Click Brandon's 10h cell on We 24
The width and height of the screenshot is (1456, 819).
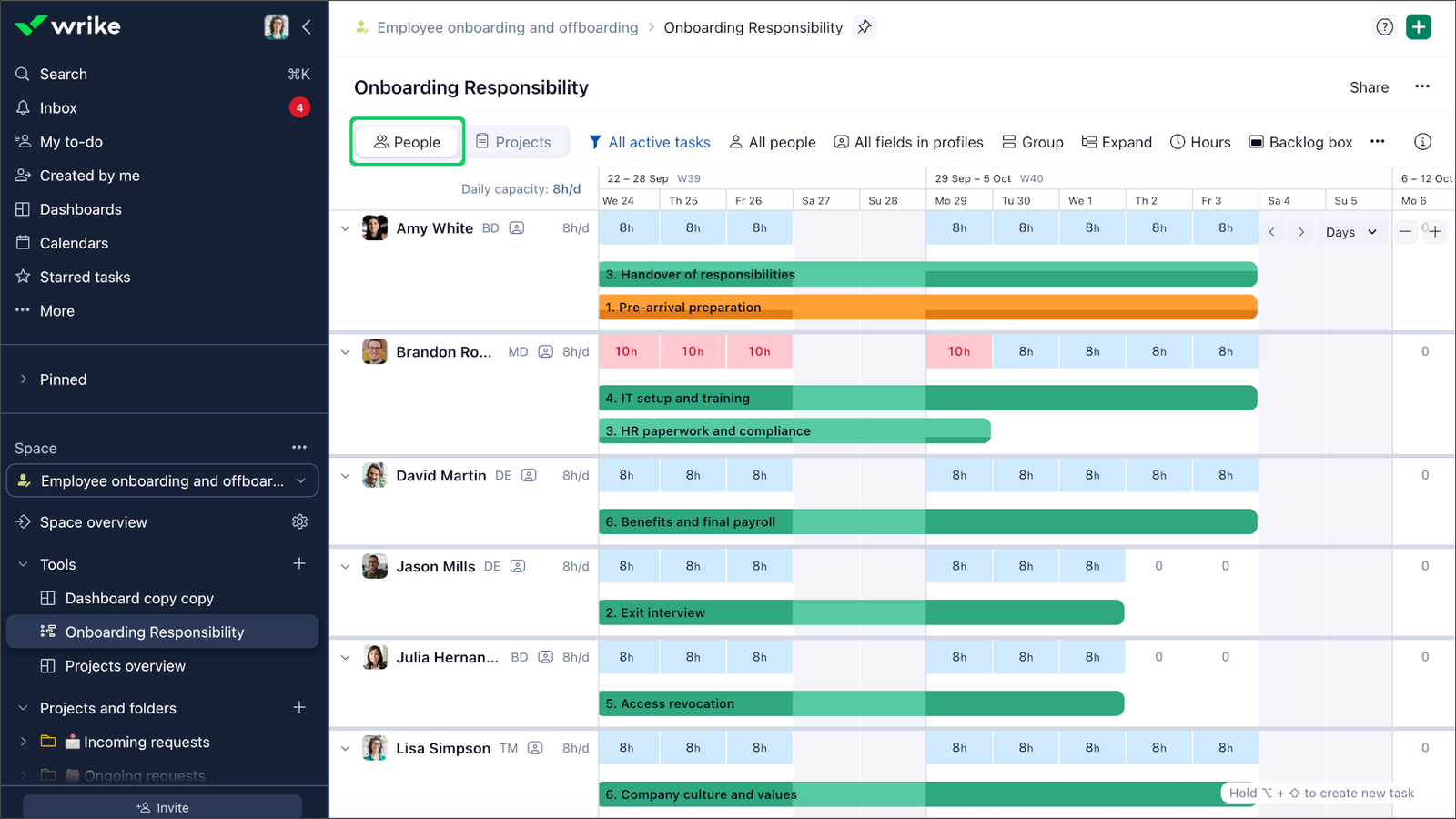click(x=626, y=351)
